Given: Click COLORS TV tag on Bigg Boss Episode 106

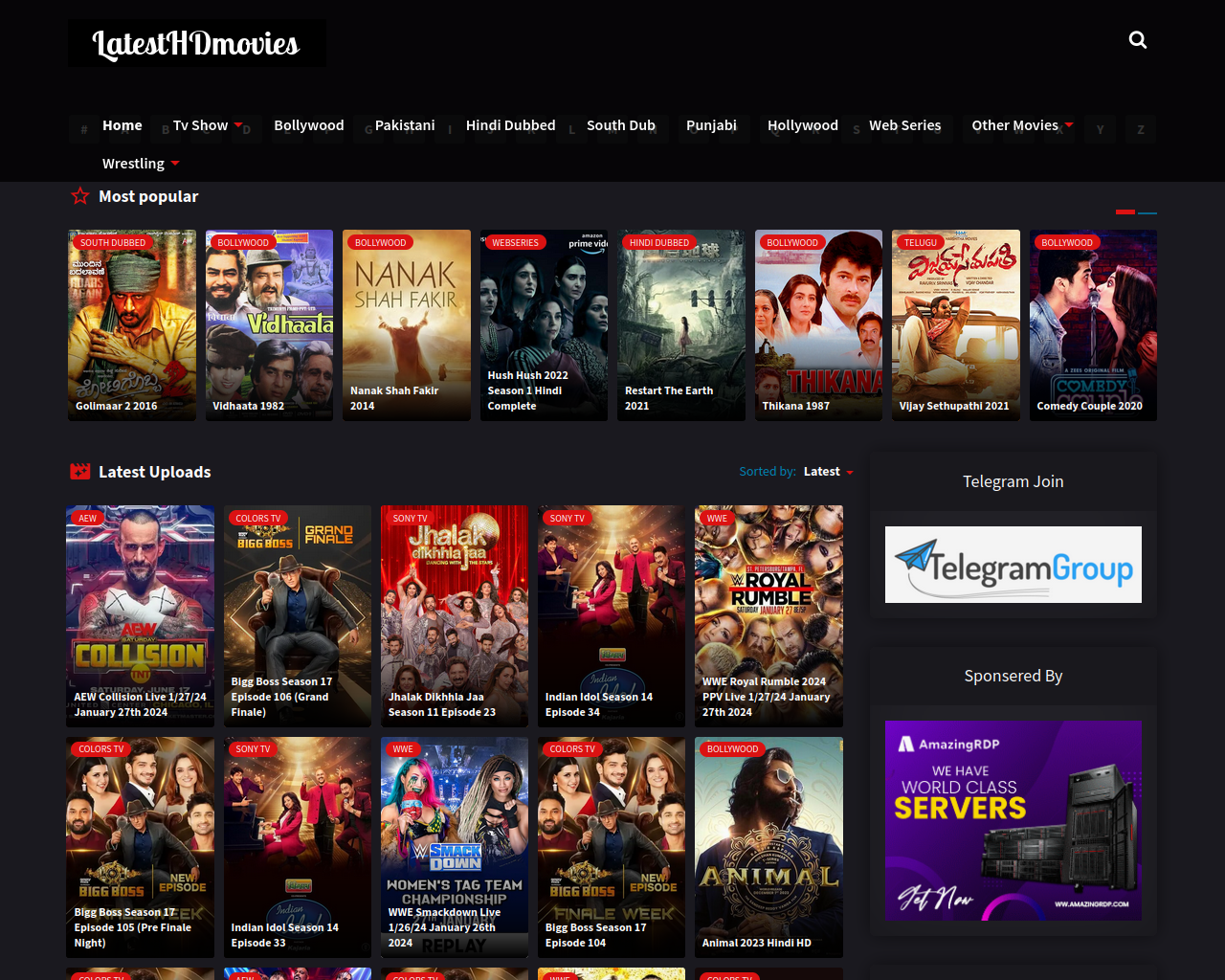Looking at the screenshot, I should [258, 519].
